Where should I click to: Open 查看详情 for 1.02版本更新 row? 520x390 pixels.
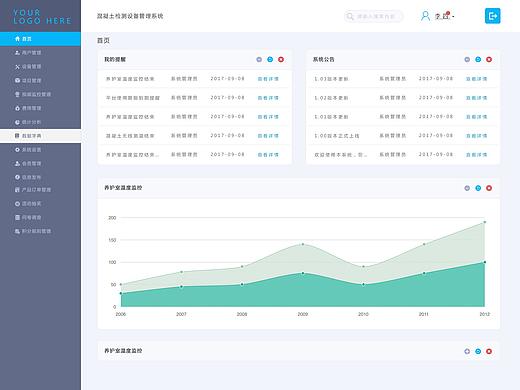pyautogui.click(x=476, y=98)
